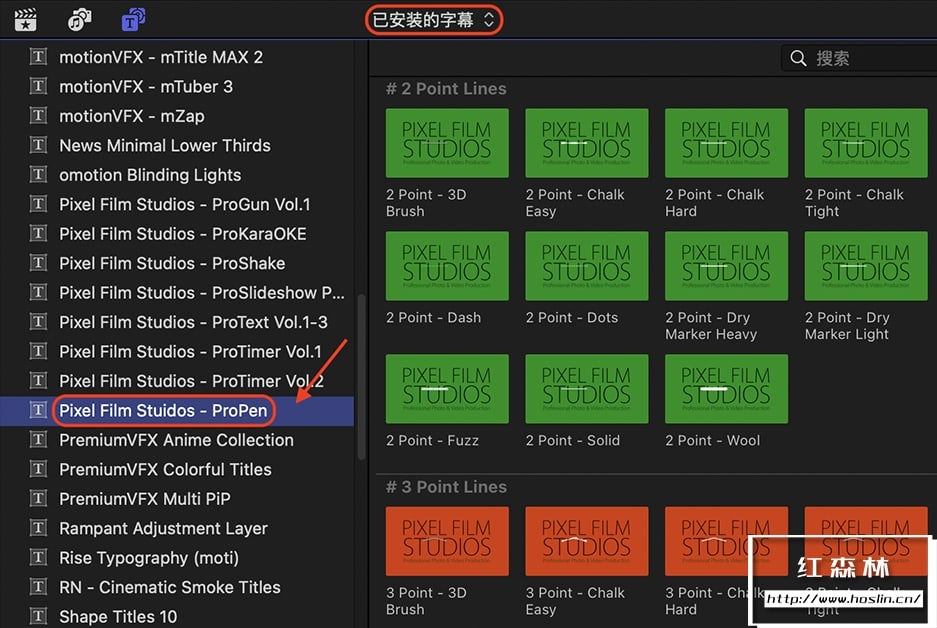
Task: Click the 2 Point - Solid thumbnail
Action: click(x=587, y=389)
